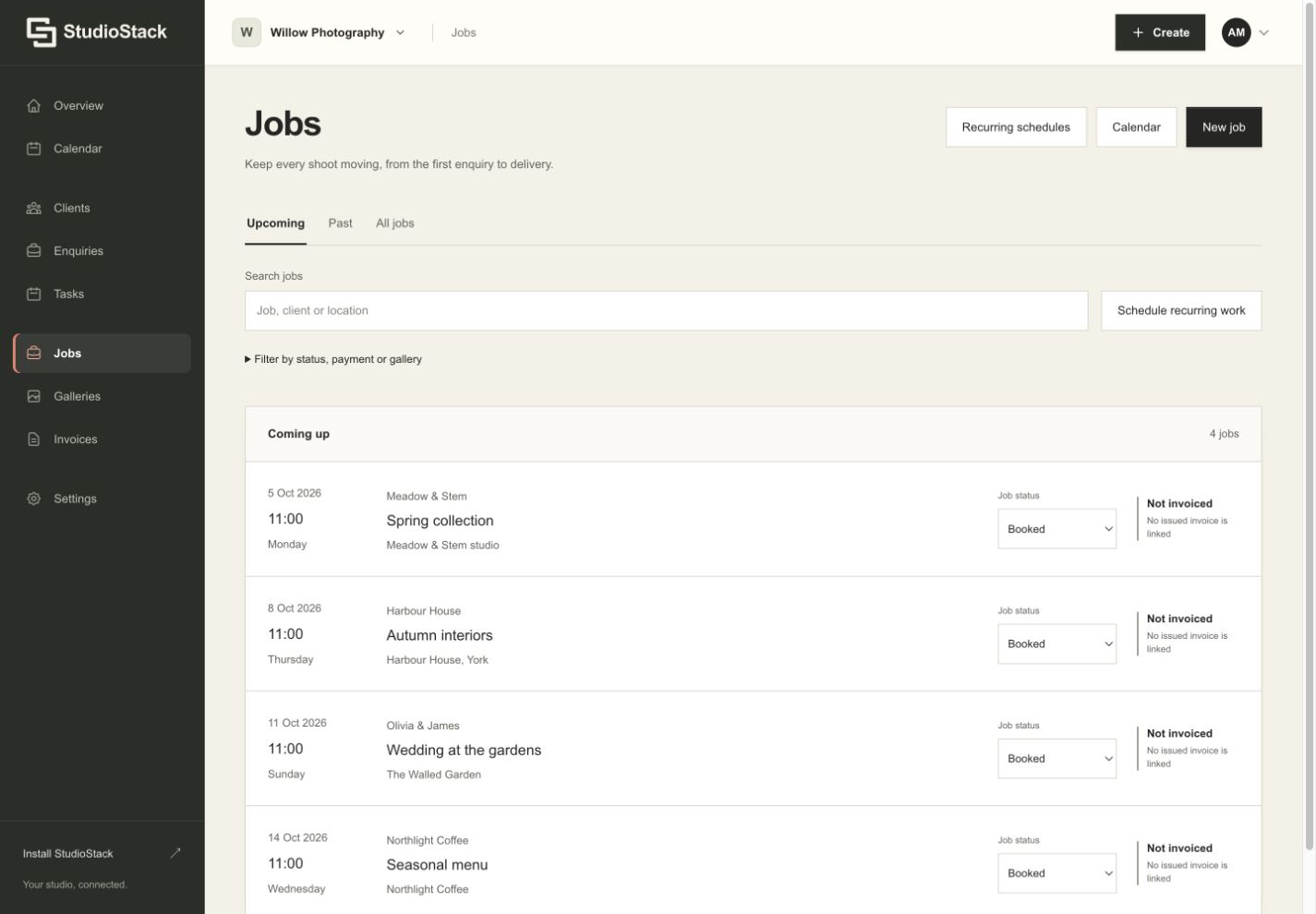The image size is (1316, 914).
Task: Expand Filter by status, payment or gallery
Action: [333, 359]
